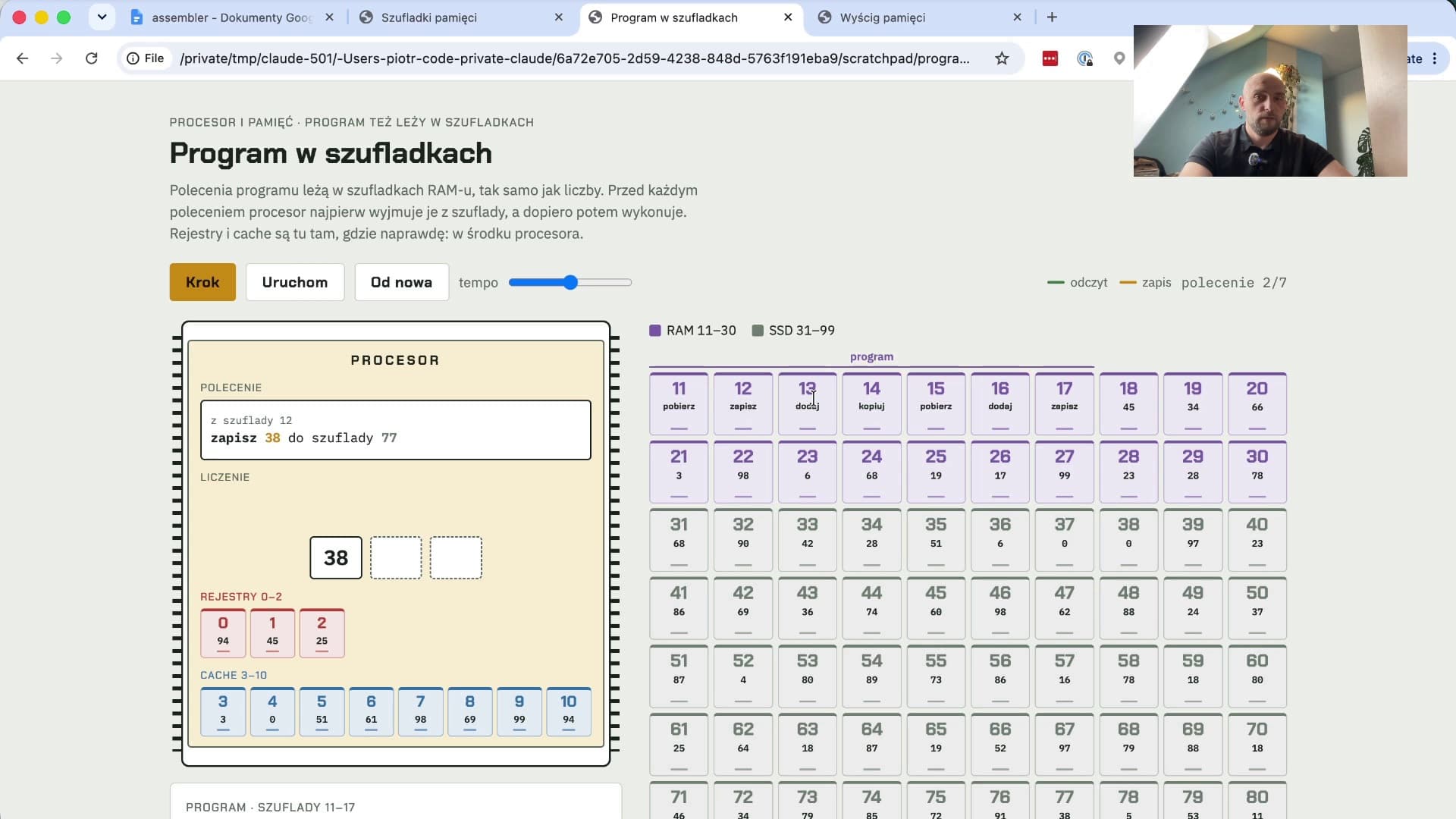The width and height of the screenshot is (1456, 819).
Task: Adjust the tempo slider handle
Action: click(570, 282)
